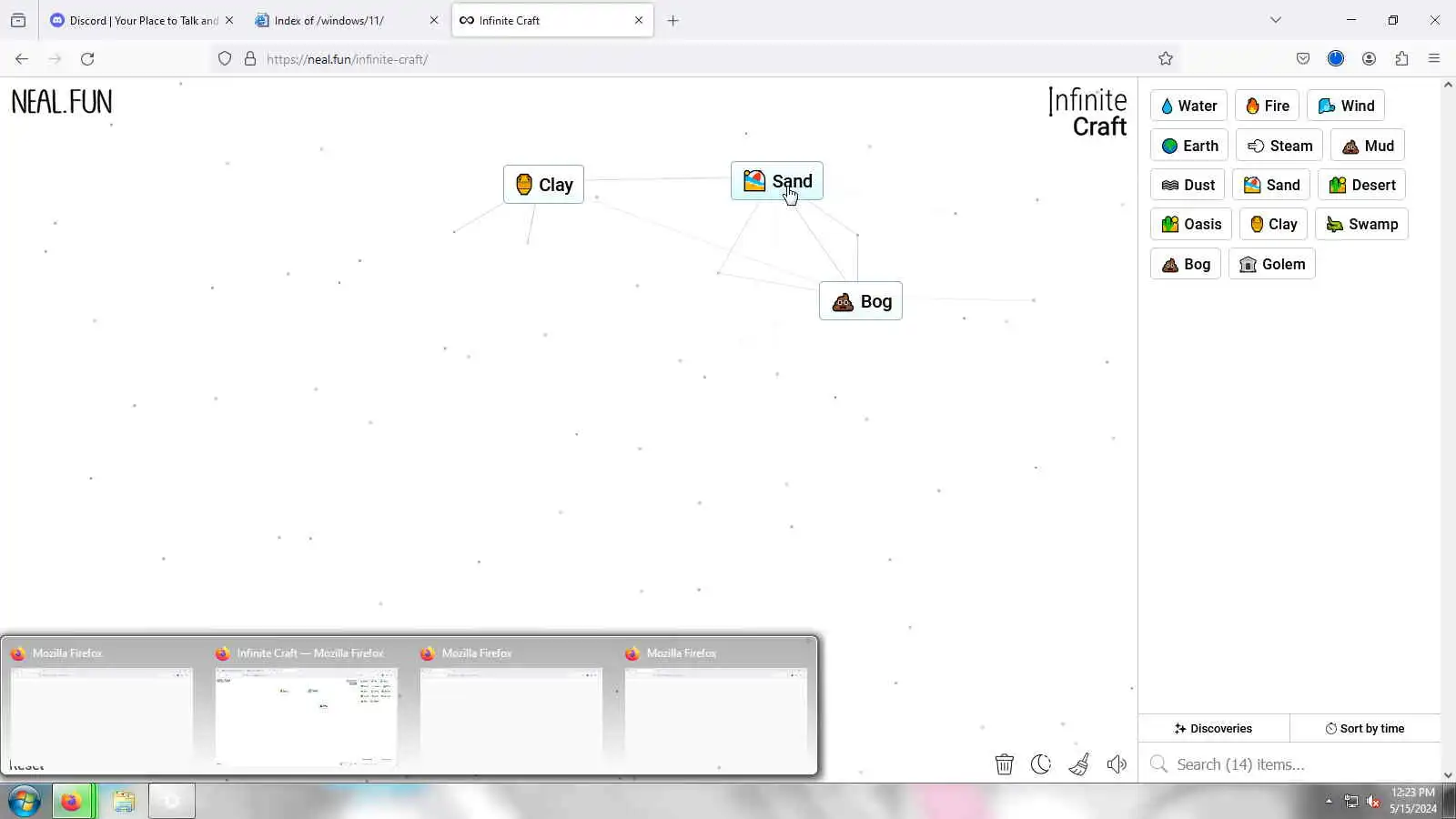Open Save to Pocket icon
1456x819 pixels.
tap(1303, 59)
